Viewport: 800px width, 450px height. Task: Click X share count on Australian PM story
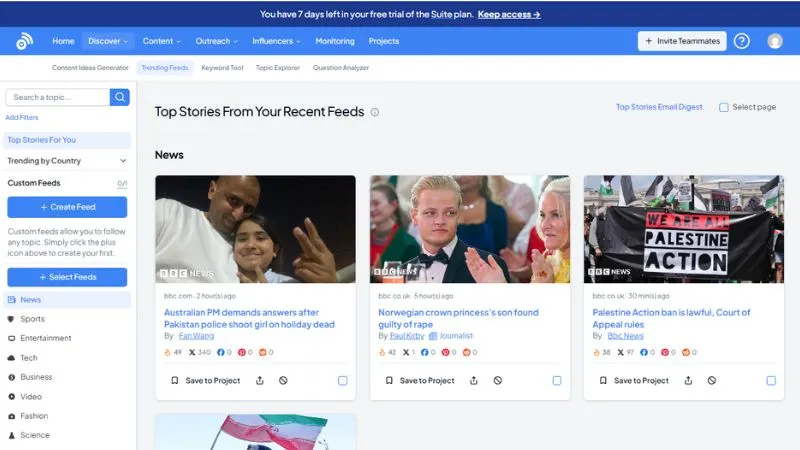pos(199,352)
